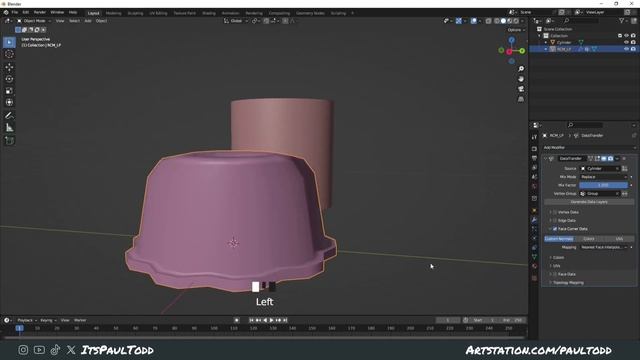Open the Modifiers wrench properties tab
640x360 pixels.
tap(534, 220)
